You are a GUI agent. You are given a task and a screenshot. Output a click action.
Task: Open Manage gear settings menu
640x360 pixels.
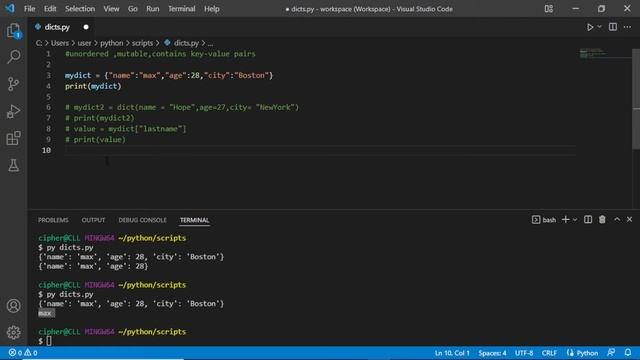tap(13, 332)
